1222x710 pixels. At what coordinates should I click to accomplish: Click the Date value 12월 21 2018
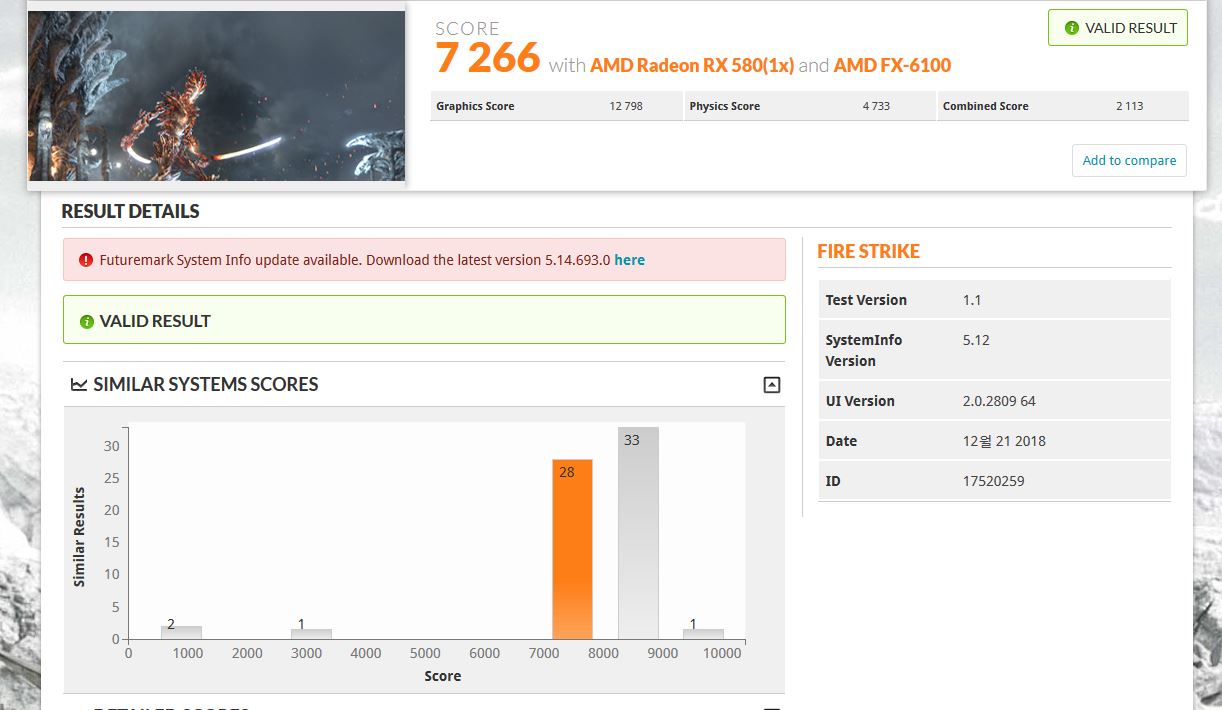click(1004, 441)
